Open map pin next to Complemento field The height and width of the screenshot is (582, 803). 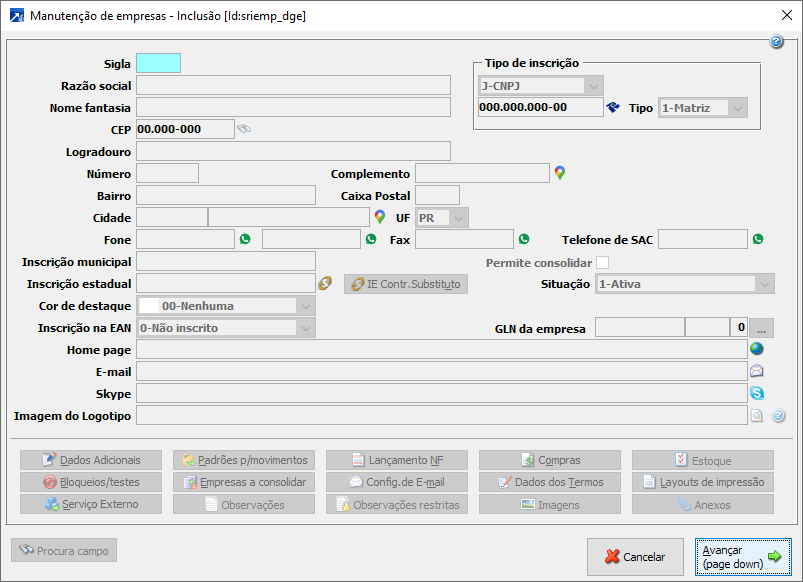click(560, 173)
